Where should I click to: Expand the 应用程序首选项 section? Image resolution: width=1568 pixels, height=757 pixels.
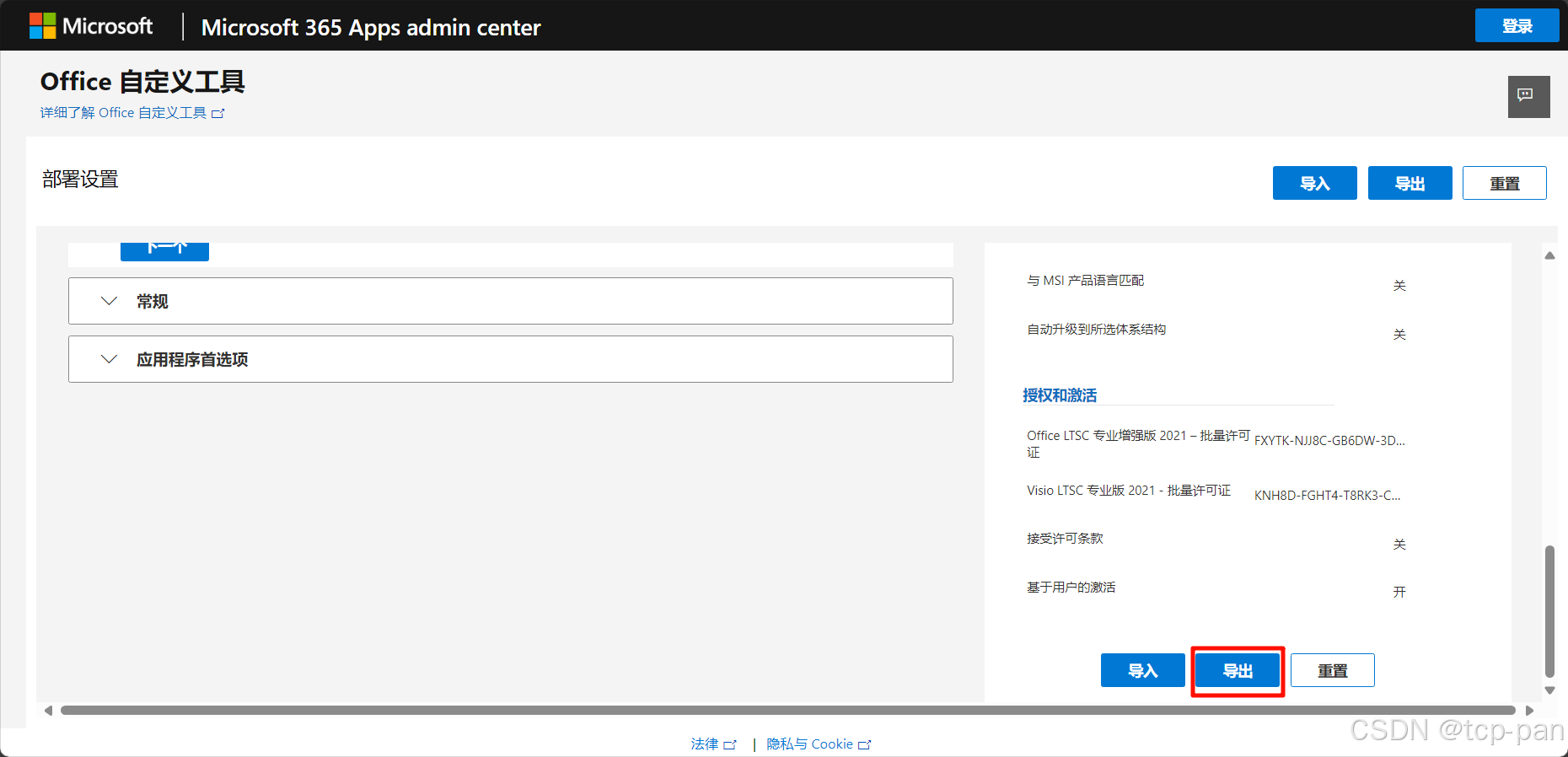[x=510, y=359]
